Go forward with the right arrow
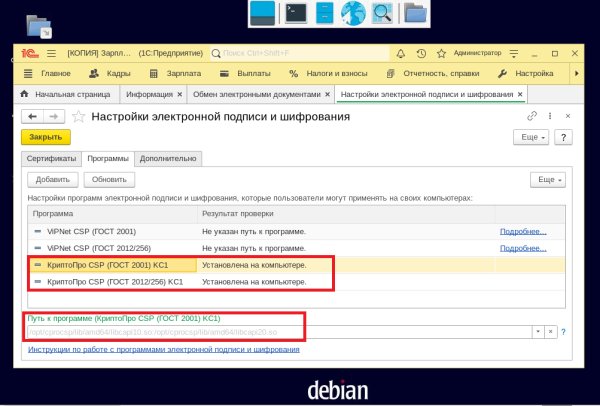This screenshot has width=600, height=406. (54, 116)
